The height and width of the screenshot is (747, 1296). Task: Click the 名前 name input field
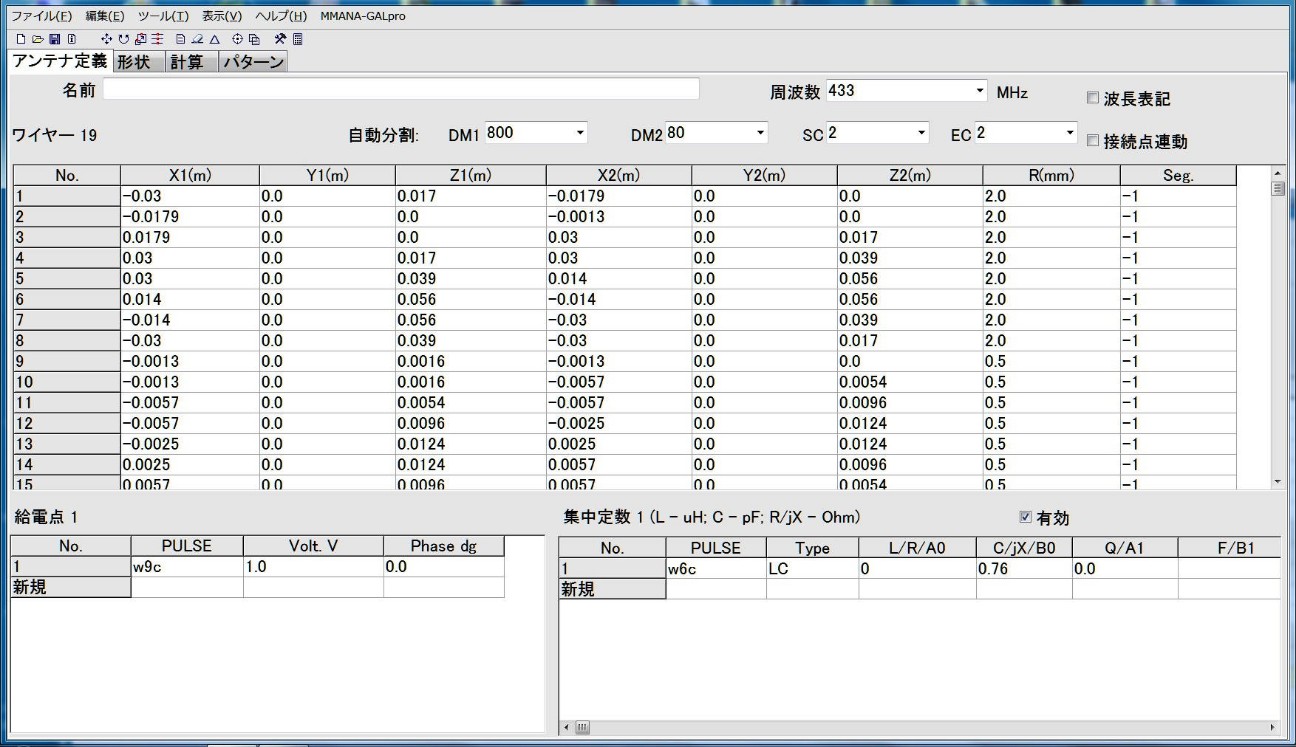401,91
